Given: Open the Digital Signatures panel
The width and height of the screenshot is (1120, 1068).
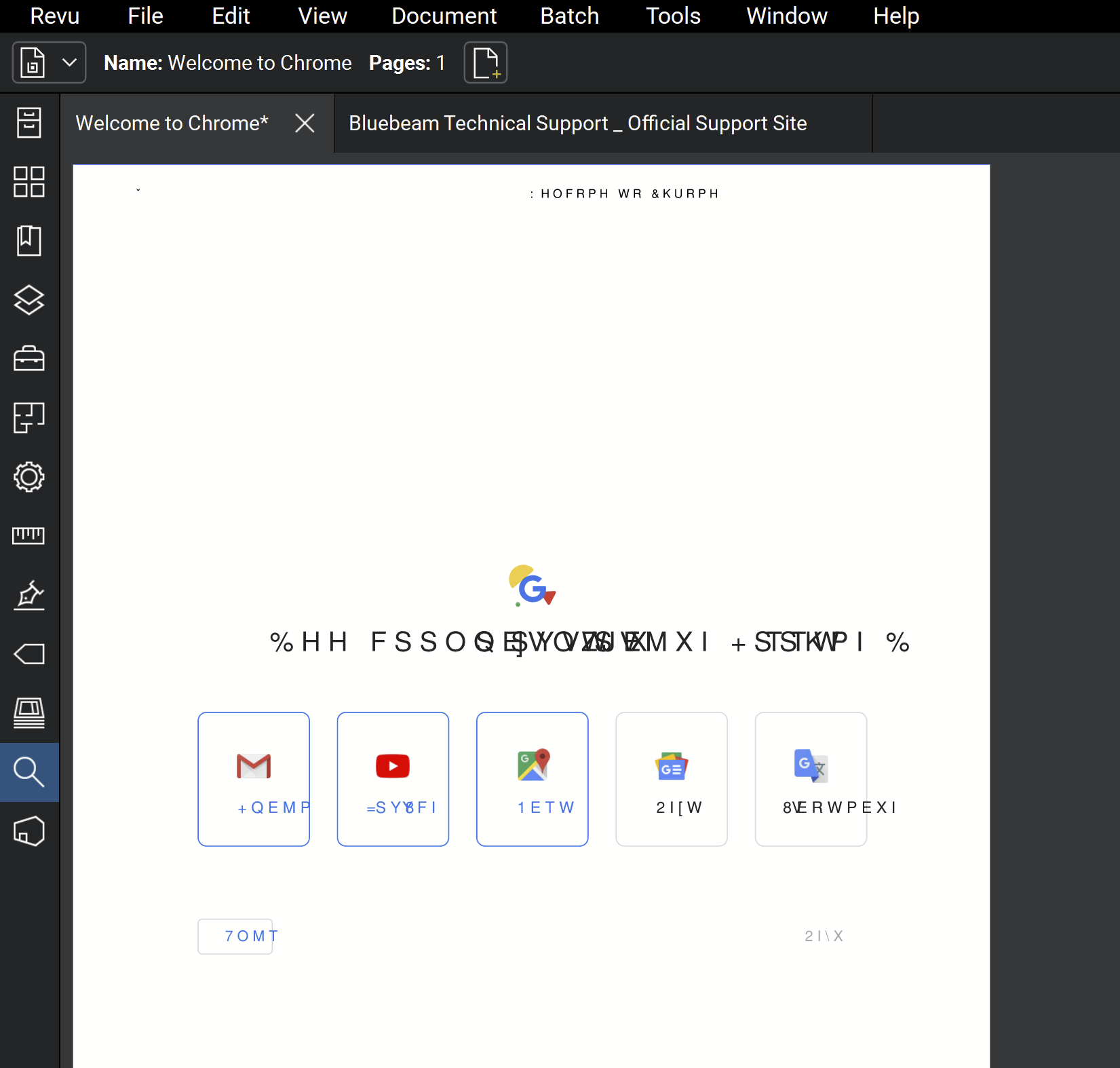Looking at the screenshot, I should [x=29, y=596].
